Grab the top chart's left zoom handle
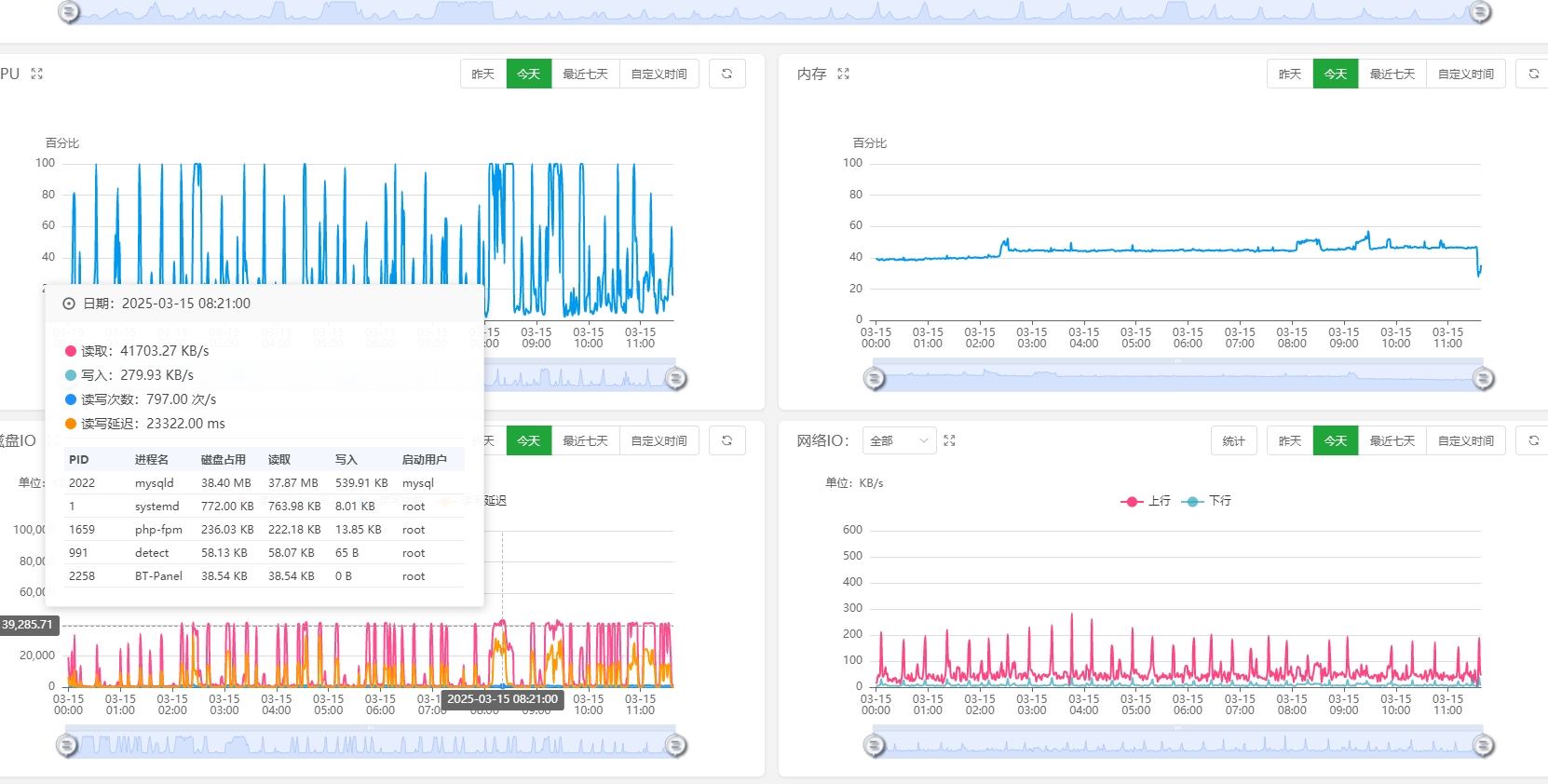 coord(68,12)
